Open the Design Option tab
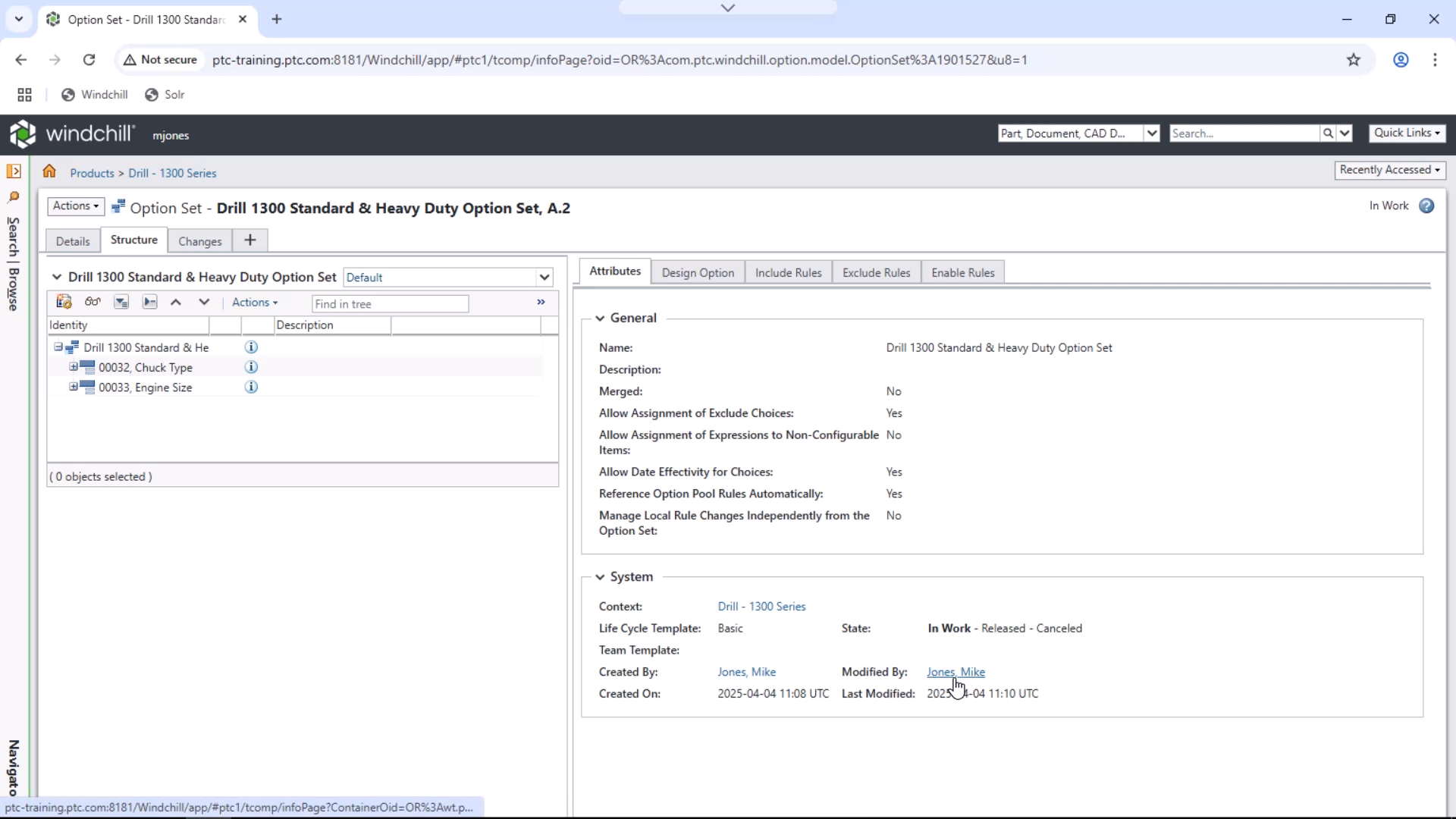1456x819 pixels. (698, 272)
